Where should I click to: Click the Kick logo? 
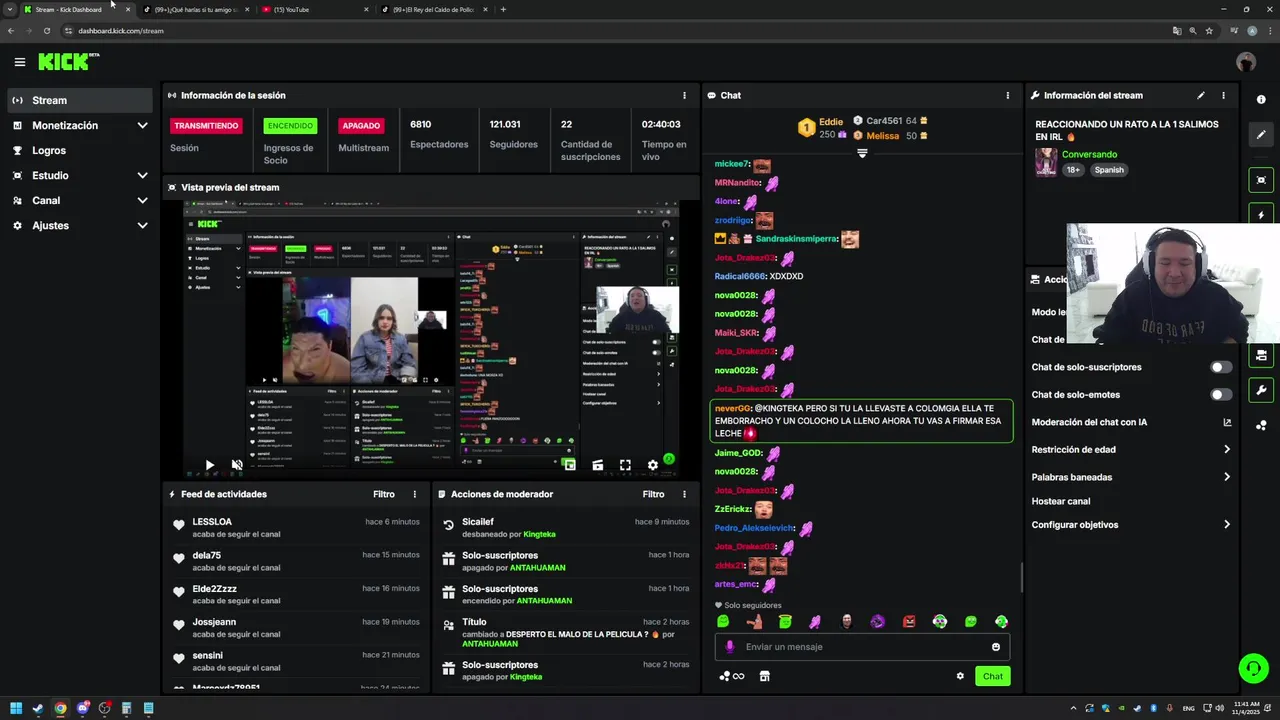pyautogui.click(x=68, y=62)
